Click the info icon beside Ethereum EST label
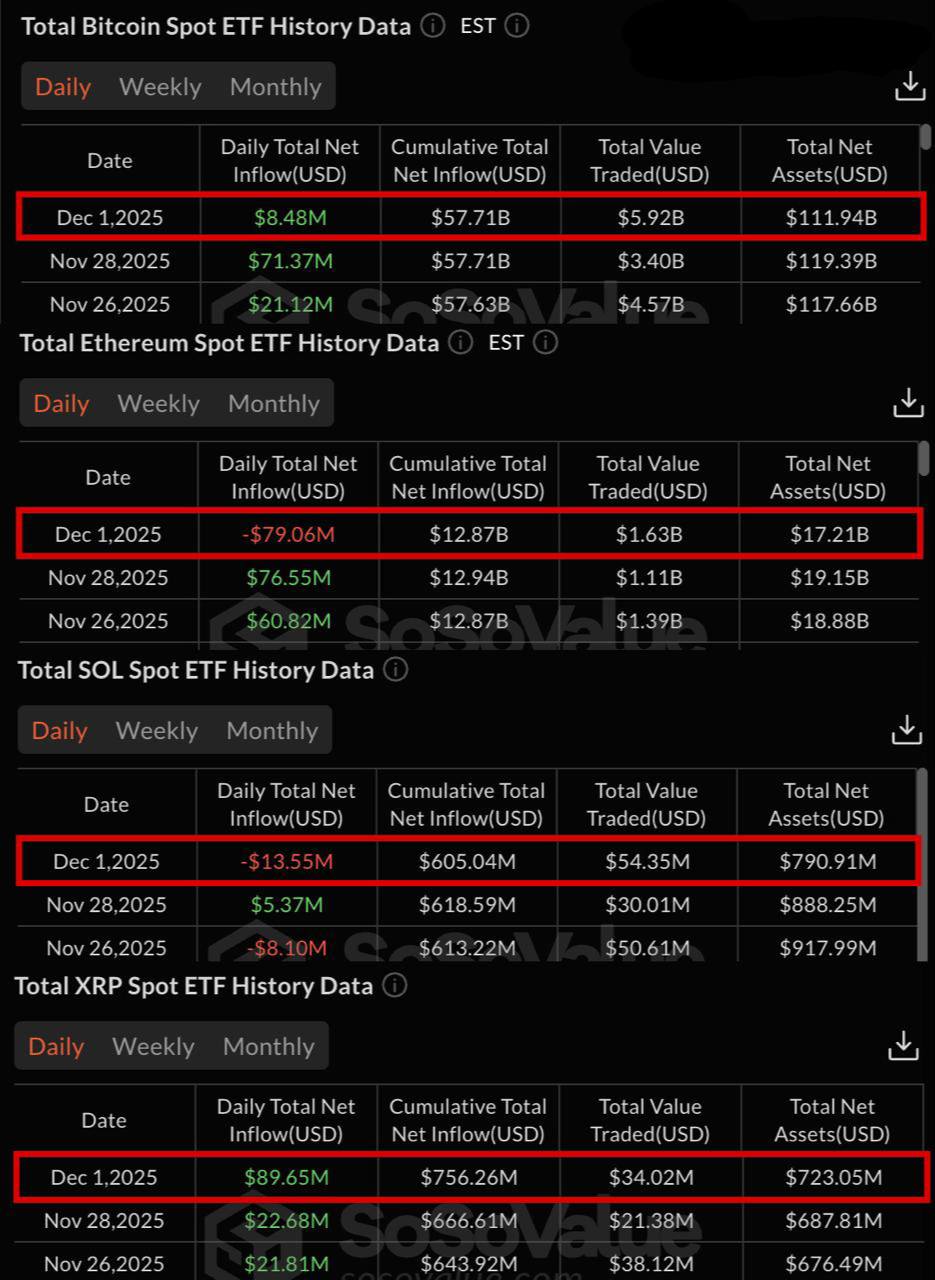This screenshot has width=935, height=1280. coord(545,343)
